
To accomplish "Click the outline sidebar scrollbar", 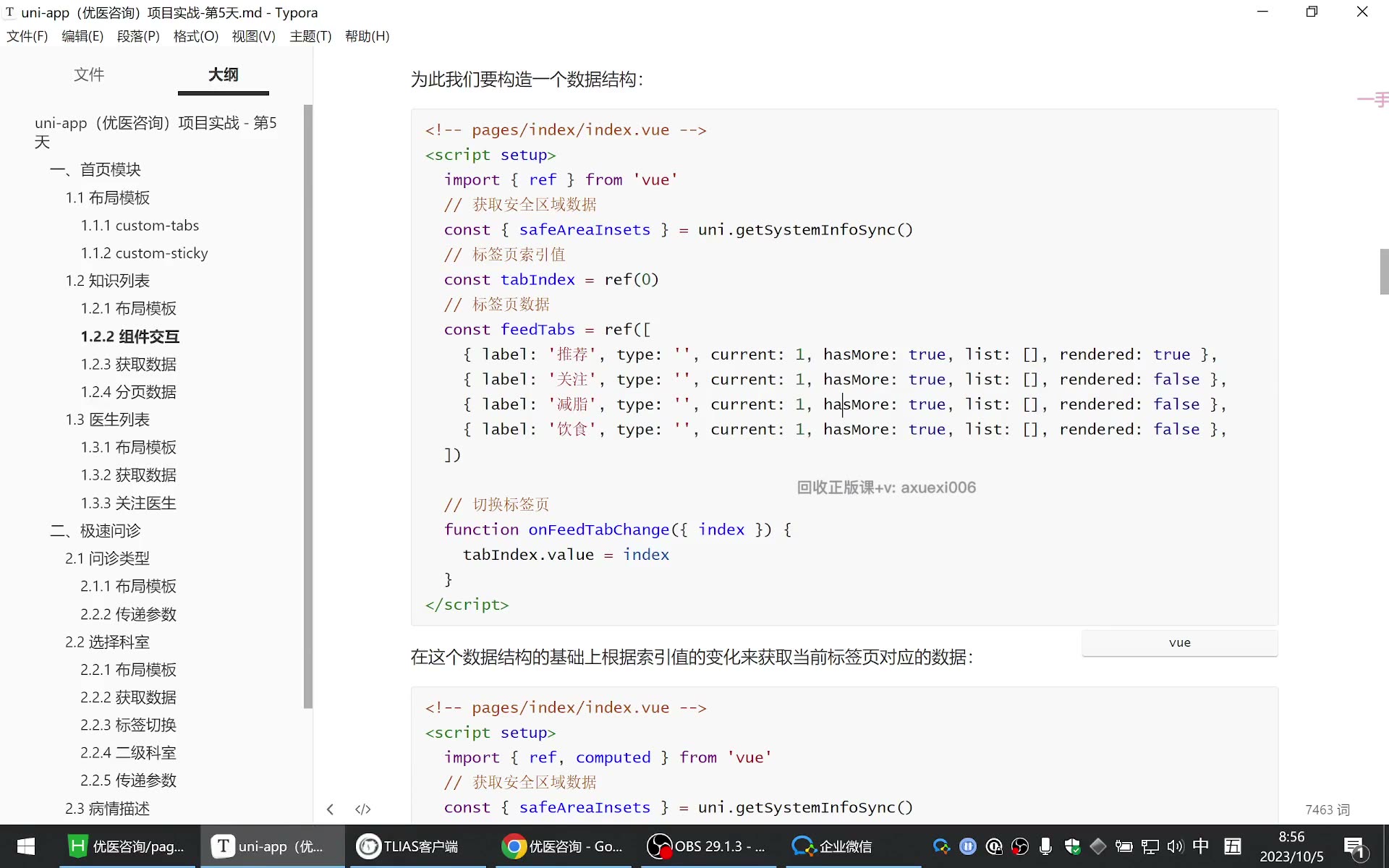I will point(308,407).
